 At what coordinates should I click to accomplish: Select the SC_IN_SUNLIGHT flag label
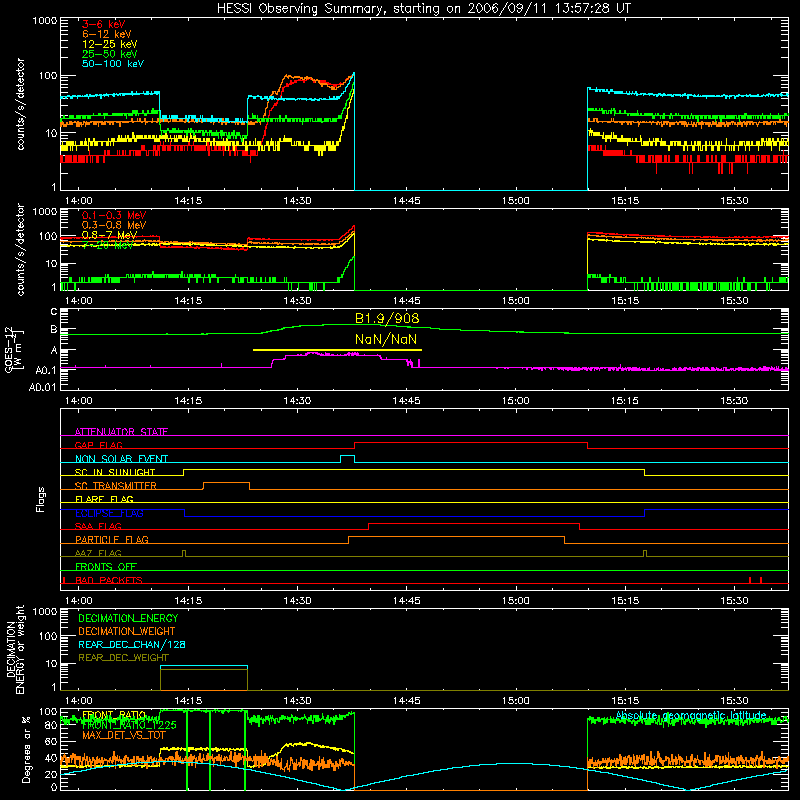(115, 472)
